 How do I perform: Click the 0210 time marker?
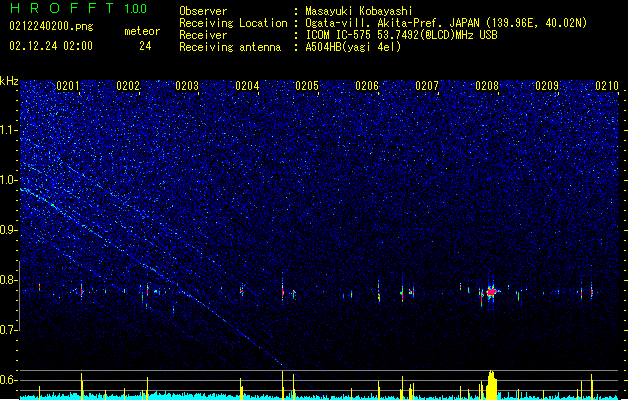[607, 86]
